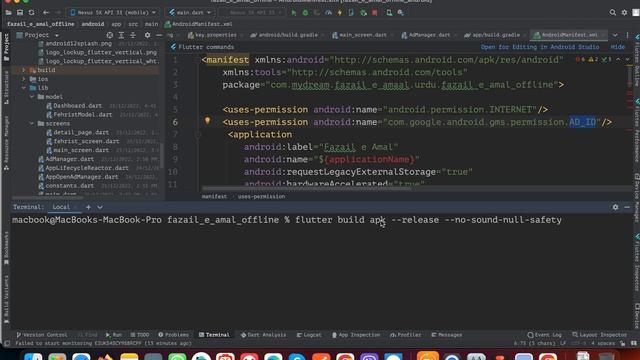Select FehristModel.dart file
Screen dimensions: 640x360
click(x=82, y=115)
